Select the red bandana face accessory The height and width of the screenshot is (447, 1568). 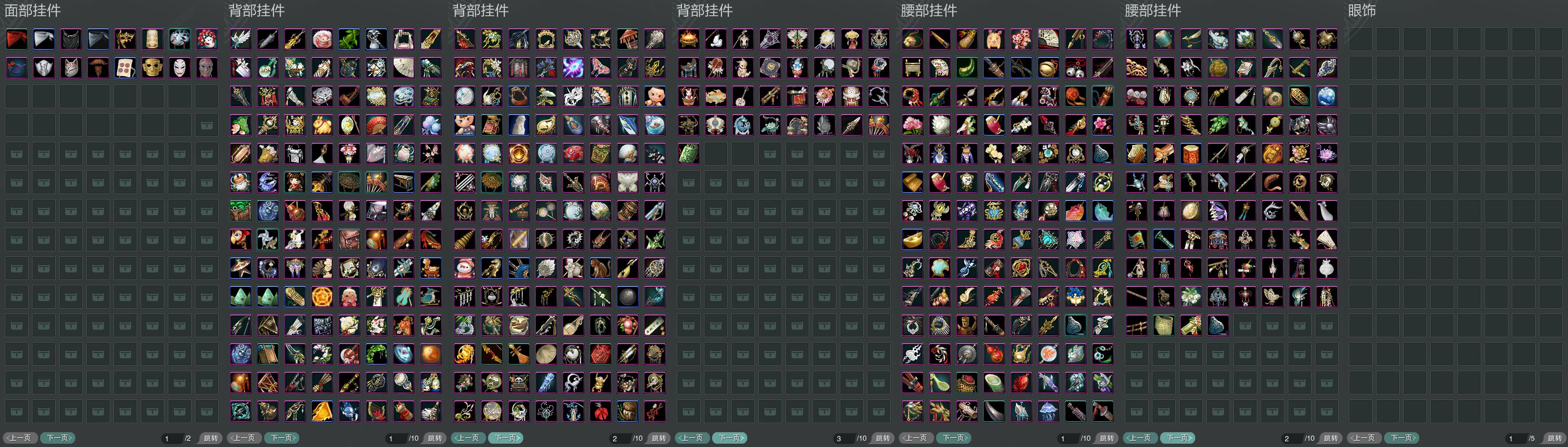point(16,40)
